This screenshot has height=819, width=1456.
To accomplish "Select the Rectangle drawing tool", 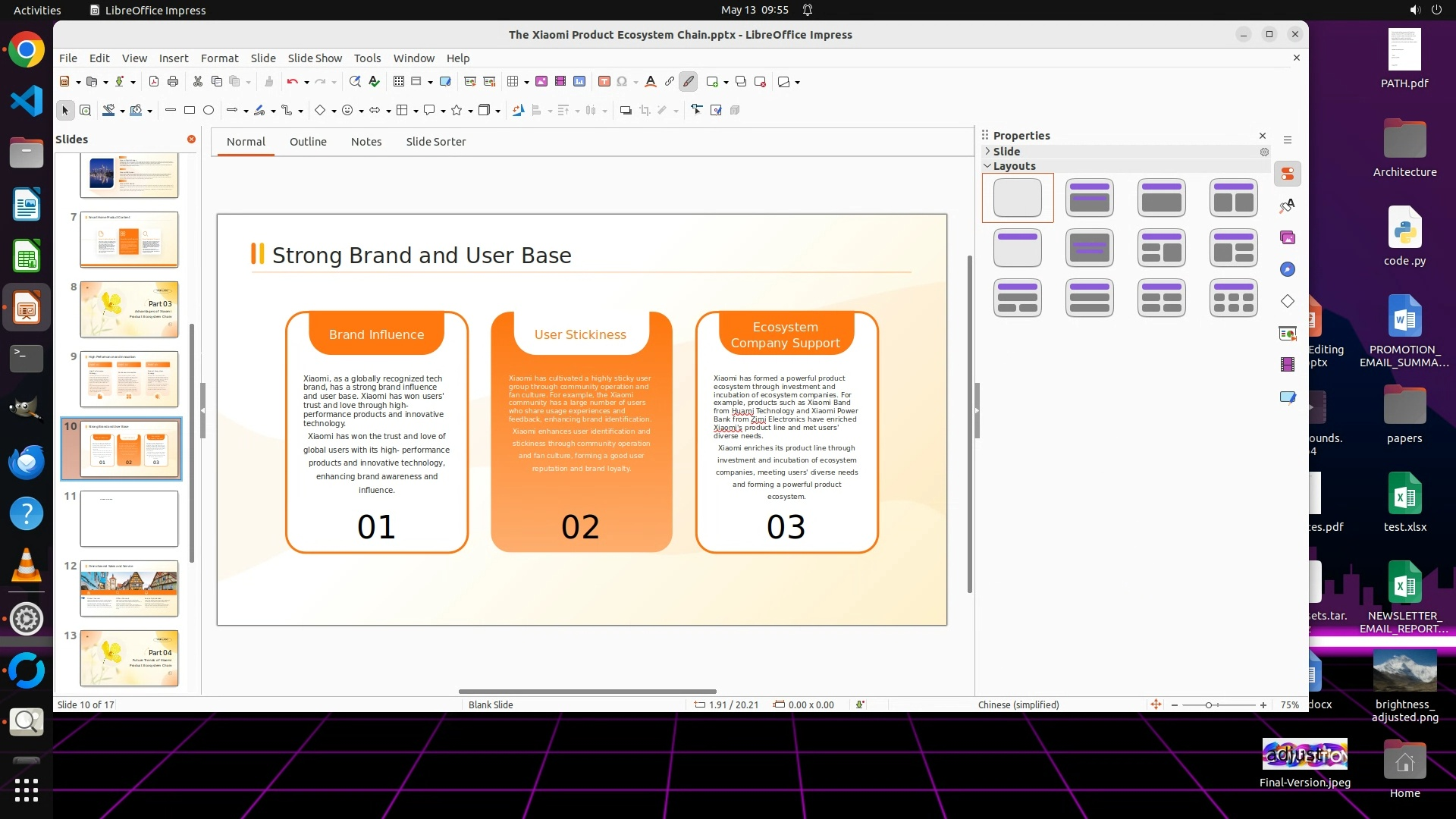I will [190, 111].
